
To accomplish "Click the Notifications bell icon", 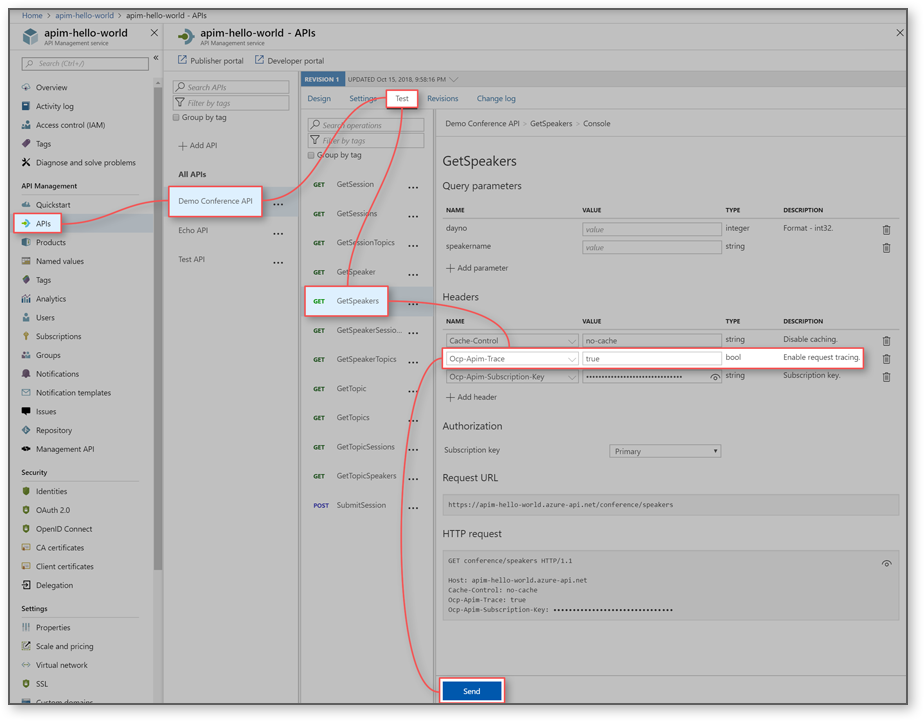I will [x=26, y=374].
